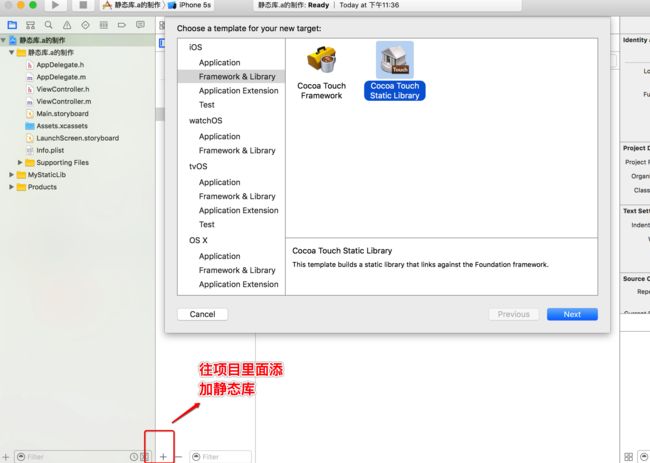Select the iPhone 5s run destination

[x=190, y=5]
